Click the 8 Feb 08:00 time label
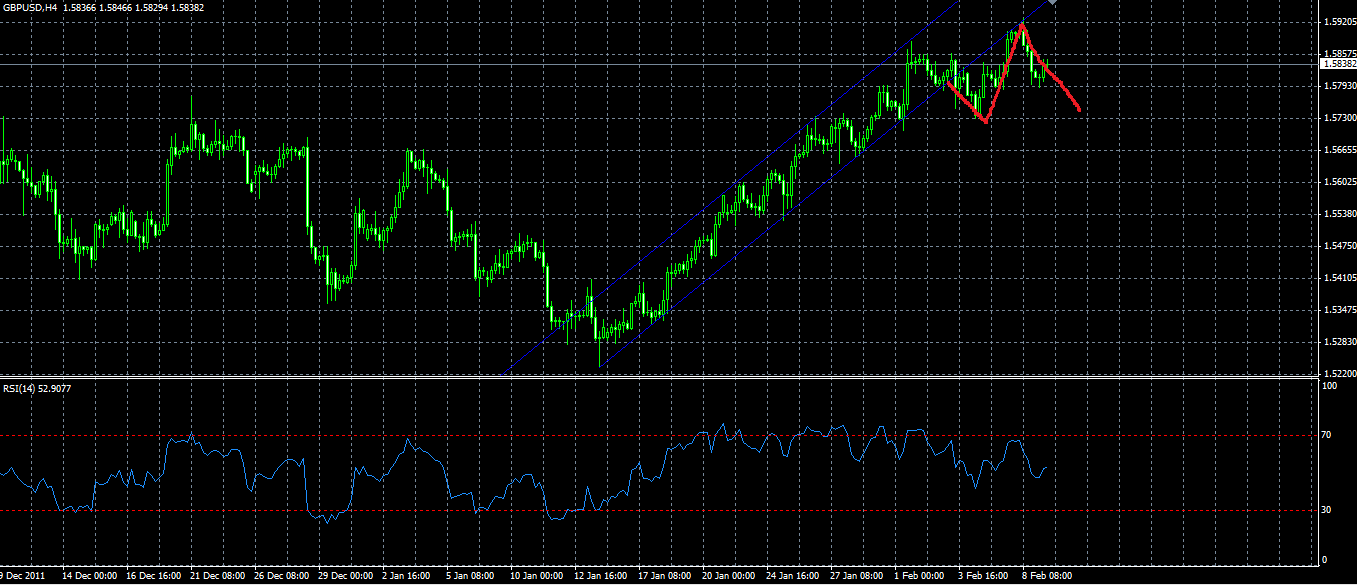 (x=1046, y=577)
